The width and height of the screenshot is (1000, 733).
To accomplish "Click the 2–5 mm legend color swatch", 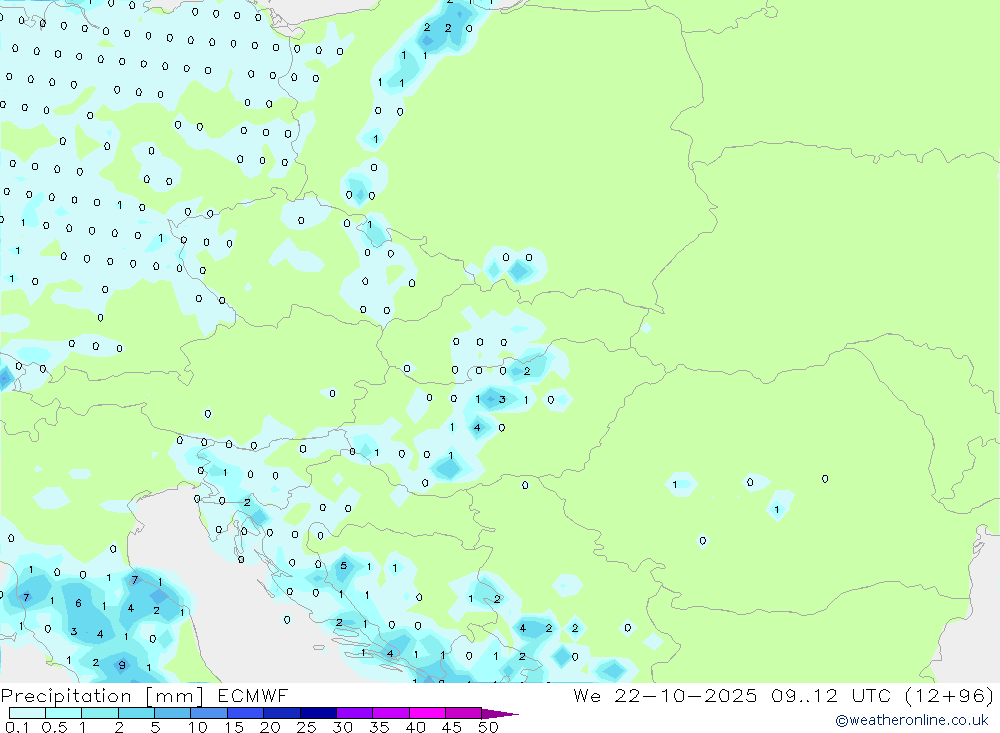I will [136, 713].
